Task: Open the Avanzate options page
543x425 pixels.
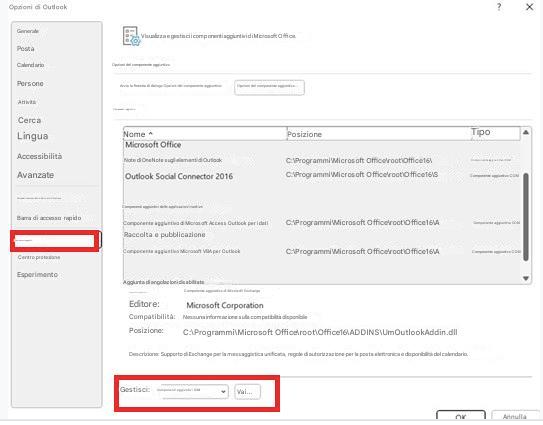Action: coord(35,175)
